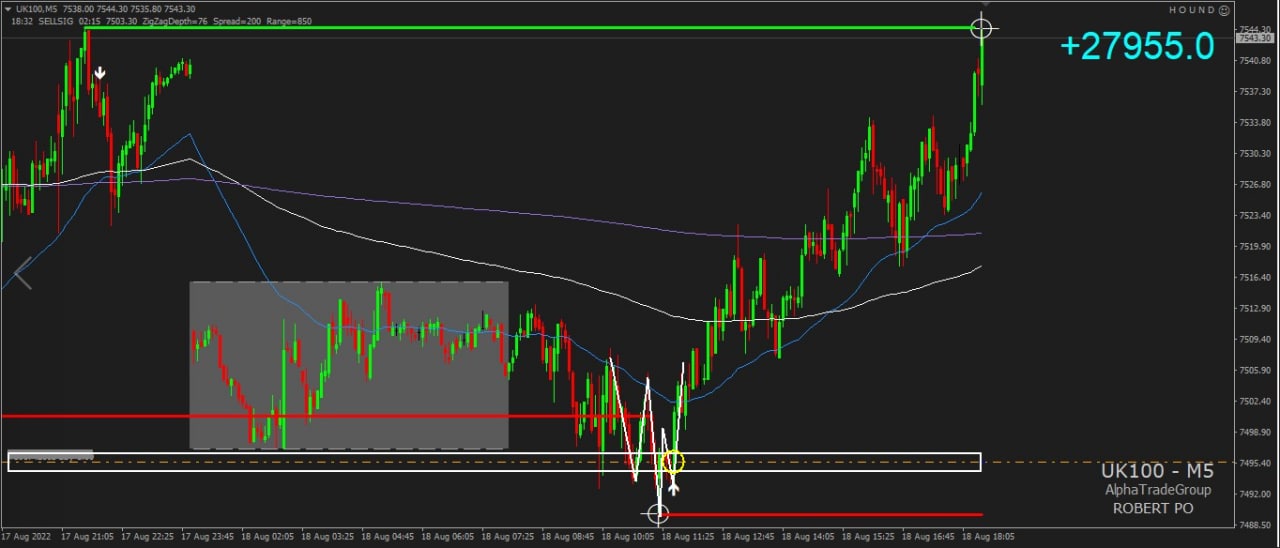Click the +27955.0 profit label
Screen dimensions: 1280x548
tap(1137, 46)
